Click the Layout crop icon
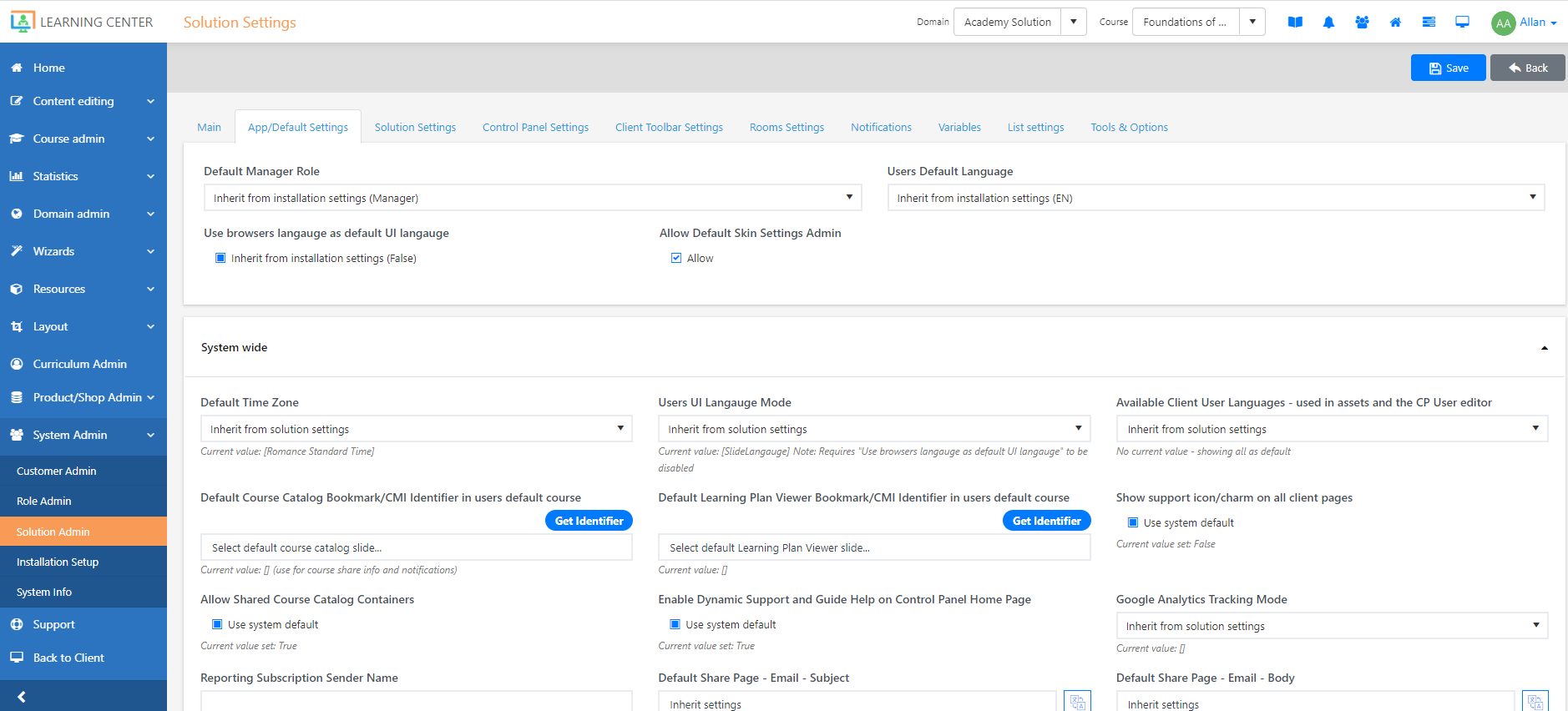Screen dimensions: 1568x711 tap(17, 326)
